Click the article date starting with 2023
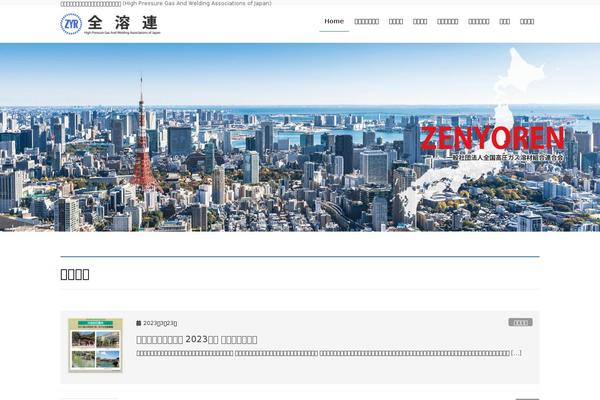This screenshot has height=400, width=600. click(160, 323)
